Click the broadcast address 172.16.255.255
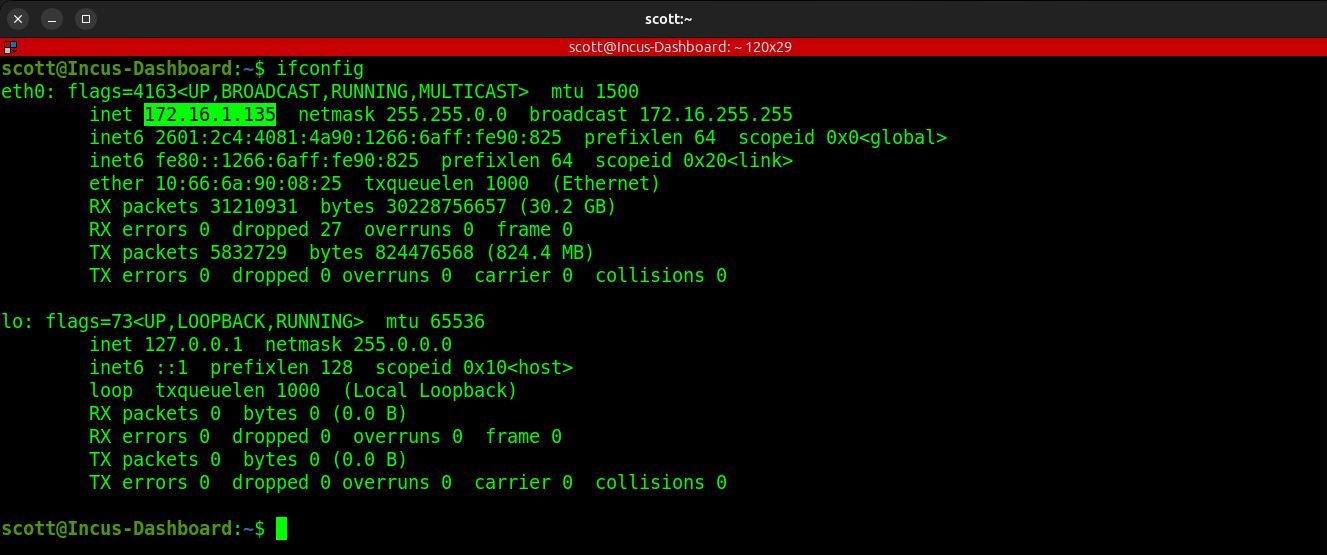1327x555 pixels. tap(716, 115)
